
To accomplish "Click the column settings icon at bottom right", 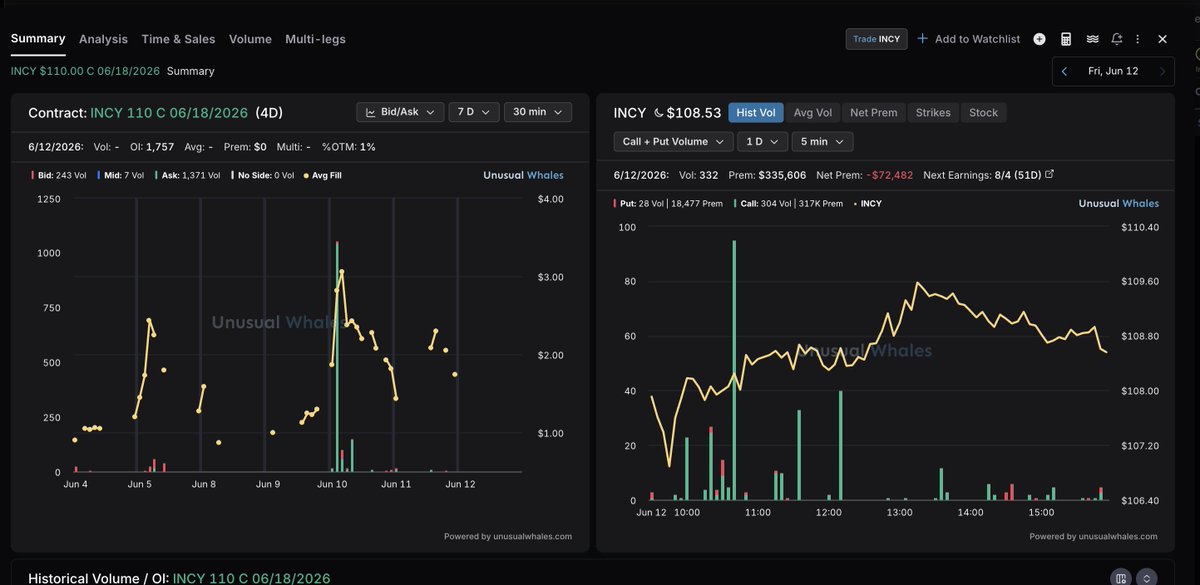I will coord(1122,578).
